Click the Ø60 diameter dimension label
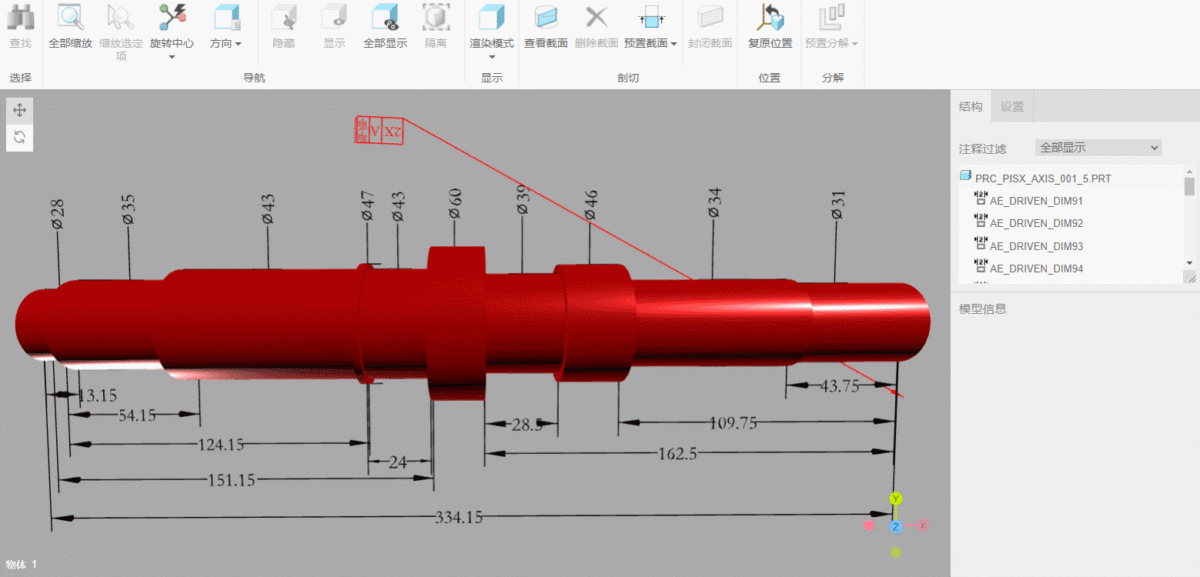The width and height of the screenshot is (1200, 577). point(455,203)
